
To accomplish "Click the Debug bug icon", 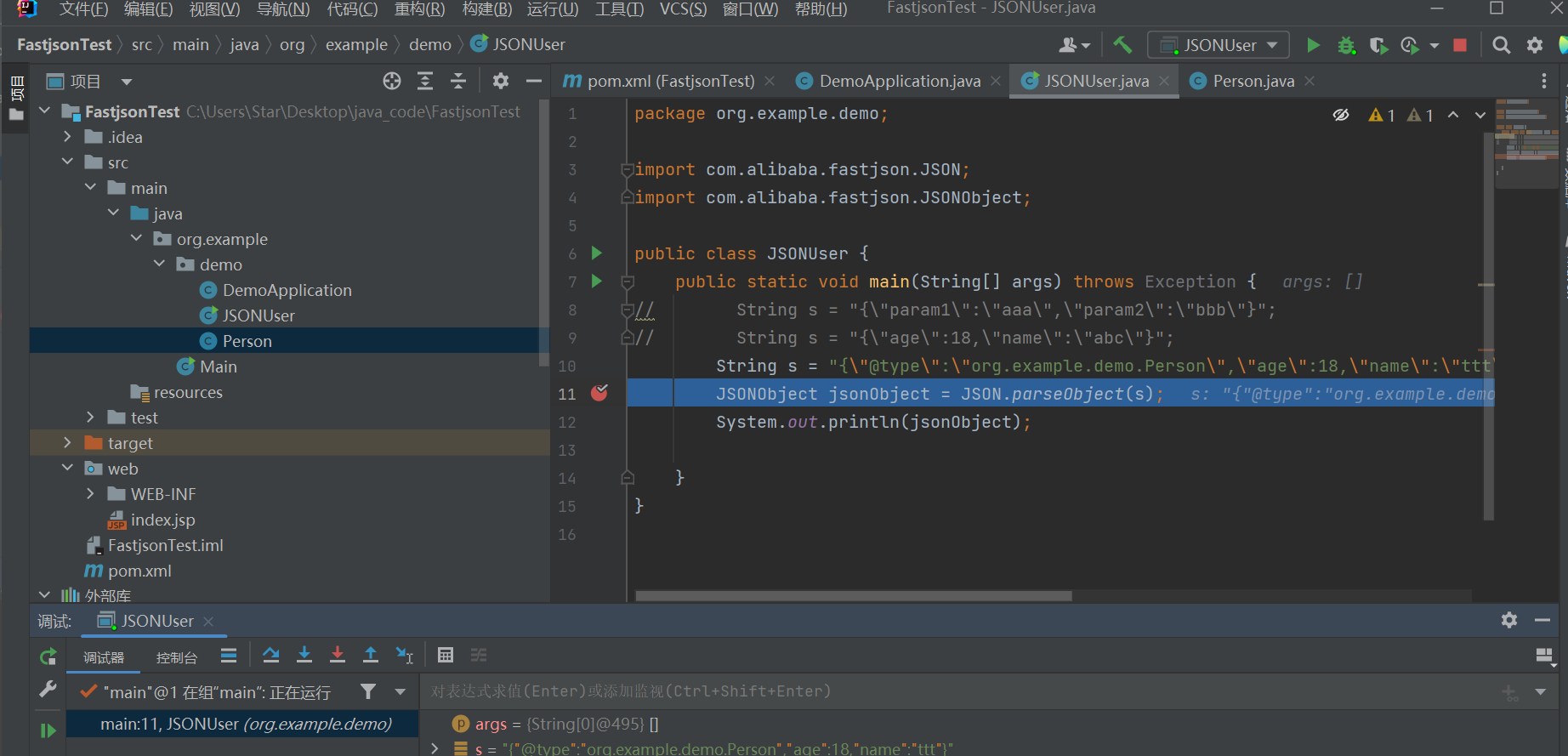I will coord(1345,45).
